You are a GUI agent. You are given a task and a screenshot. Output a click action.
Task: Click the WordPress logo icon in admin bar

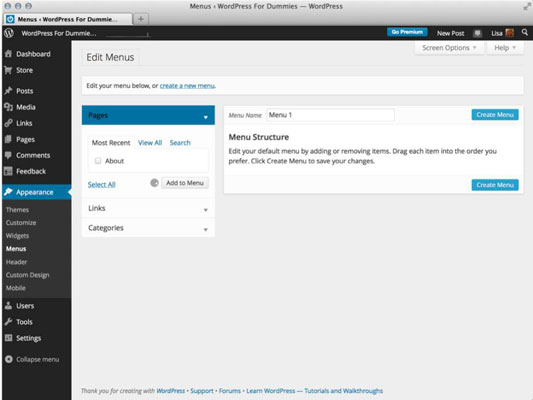click(9, 33)
